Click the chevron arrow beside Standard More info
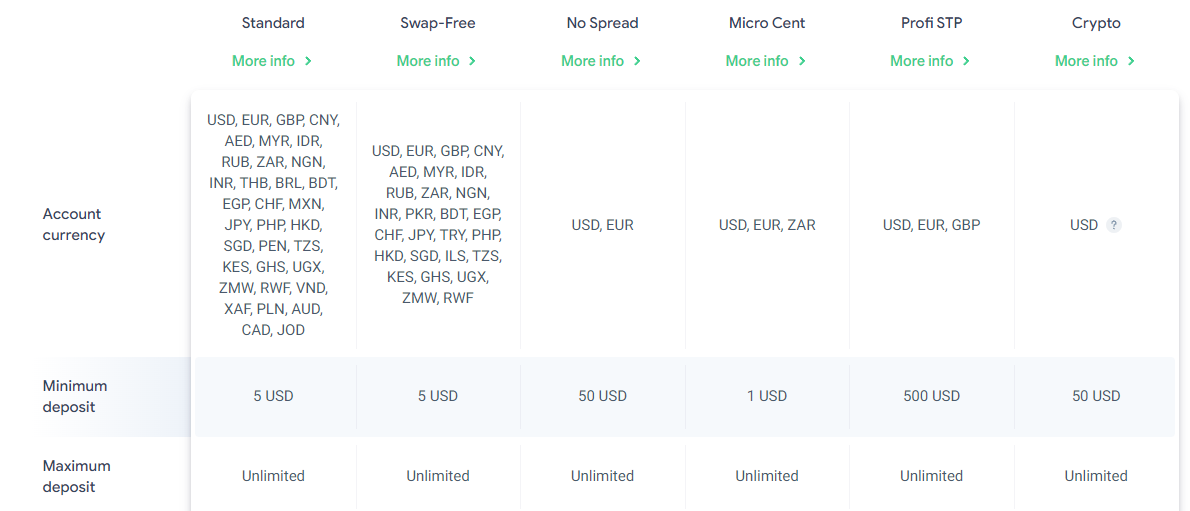 click(308, 61)
